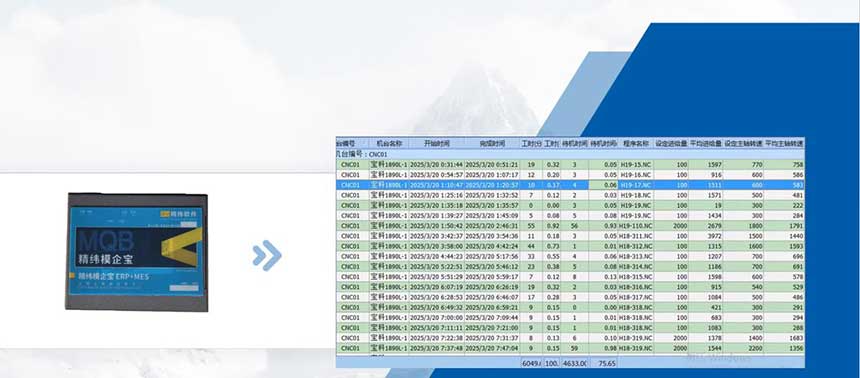The image size is (860, 378).
Task: Click the 平均进给量 column header
Action: 706,144
